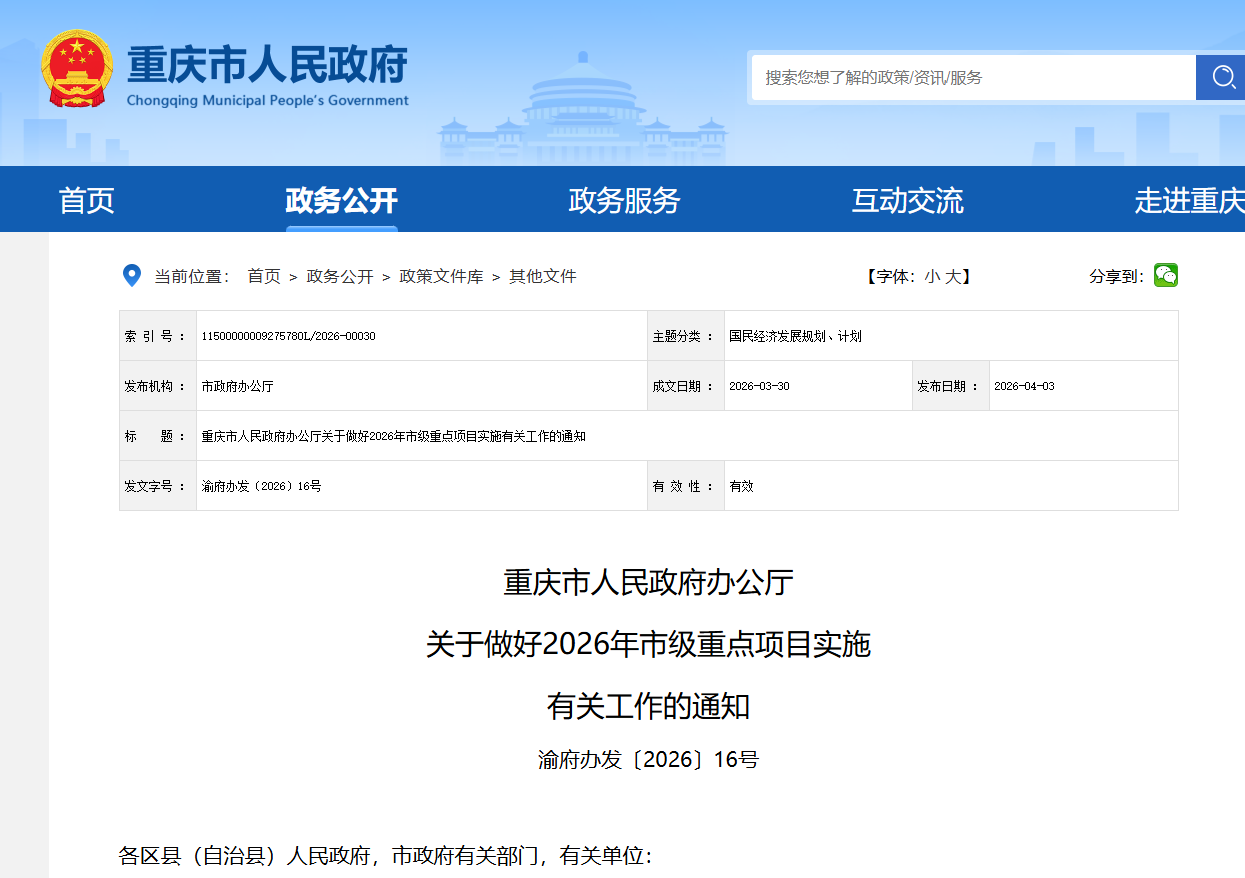Open the 首页 main navigation tab
The height and width of the screenshot is (878, 1245).
coord(87,201)
